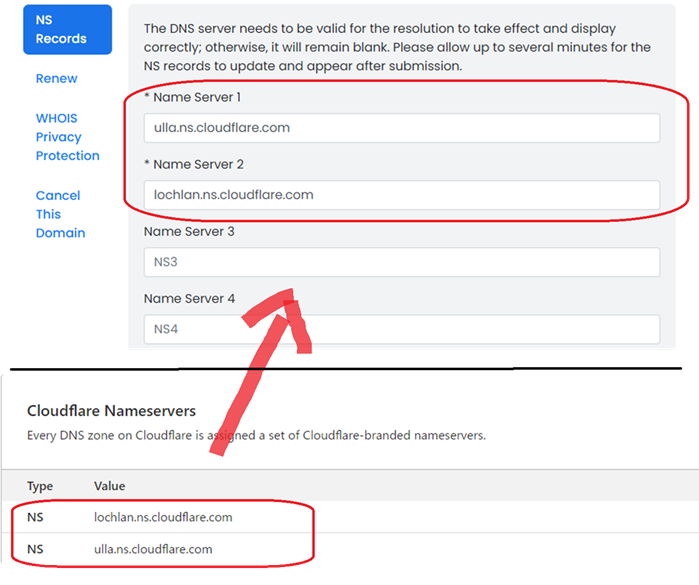The image size is (699, 585).
Task: Click NS type cell in ulla table row
Action: click(x=35, y=549)
